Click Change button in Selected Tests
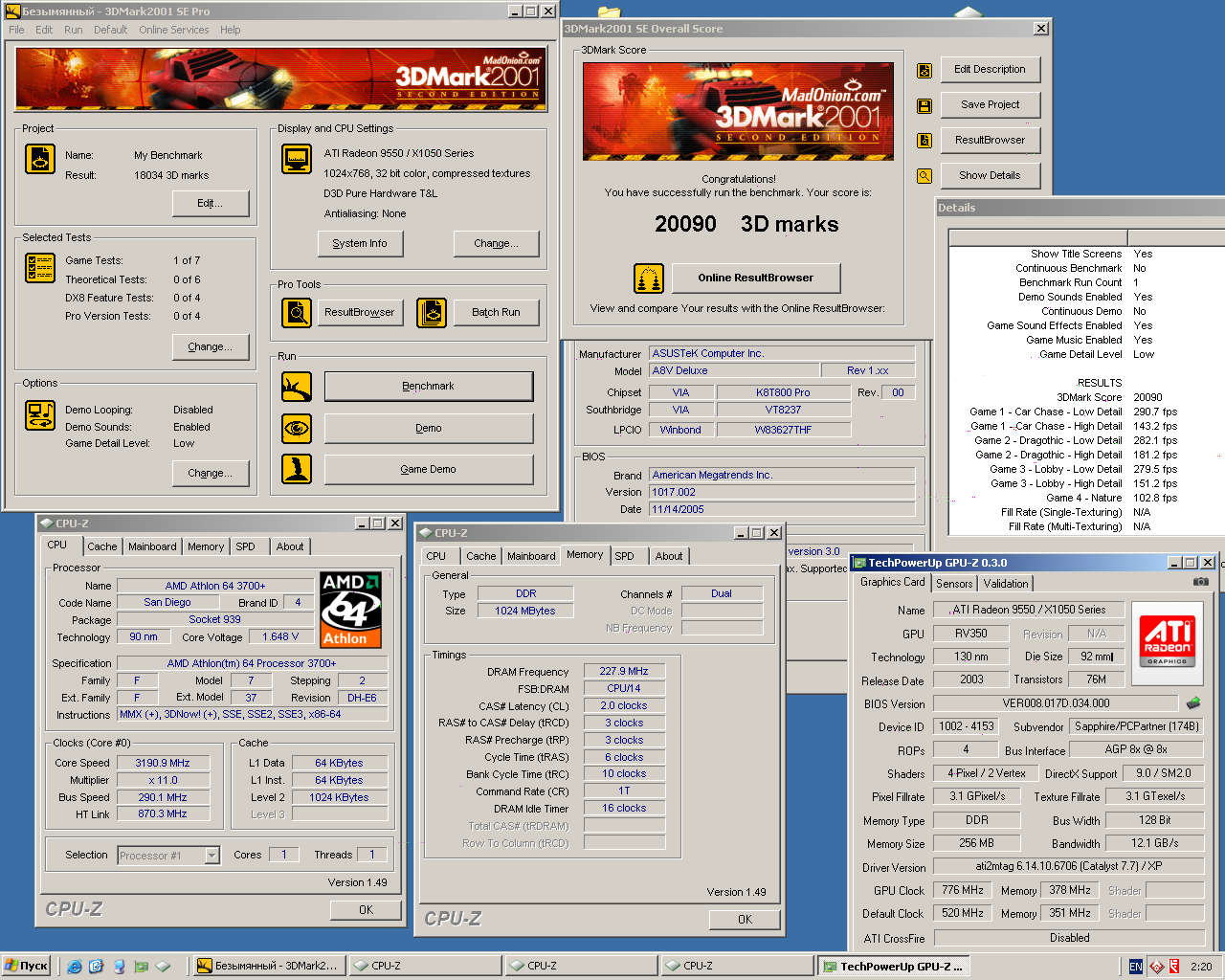The width and height of the screenshot is (1225, 980). click(211, 346)
